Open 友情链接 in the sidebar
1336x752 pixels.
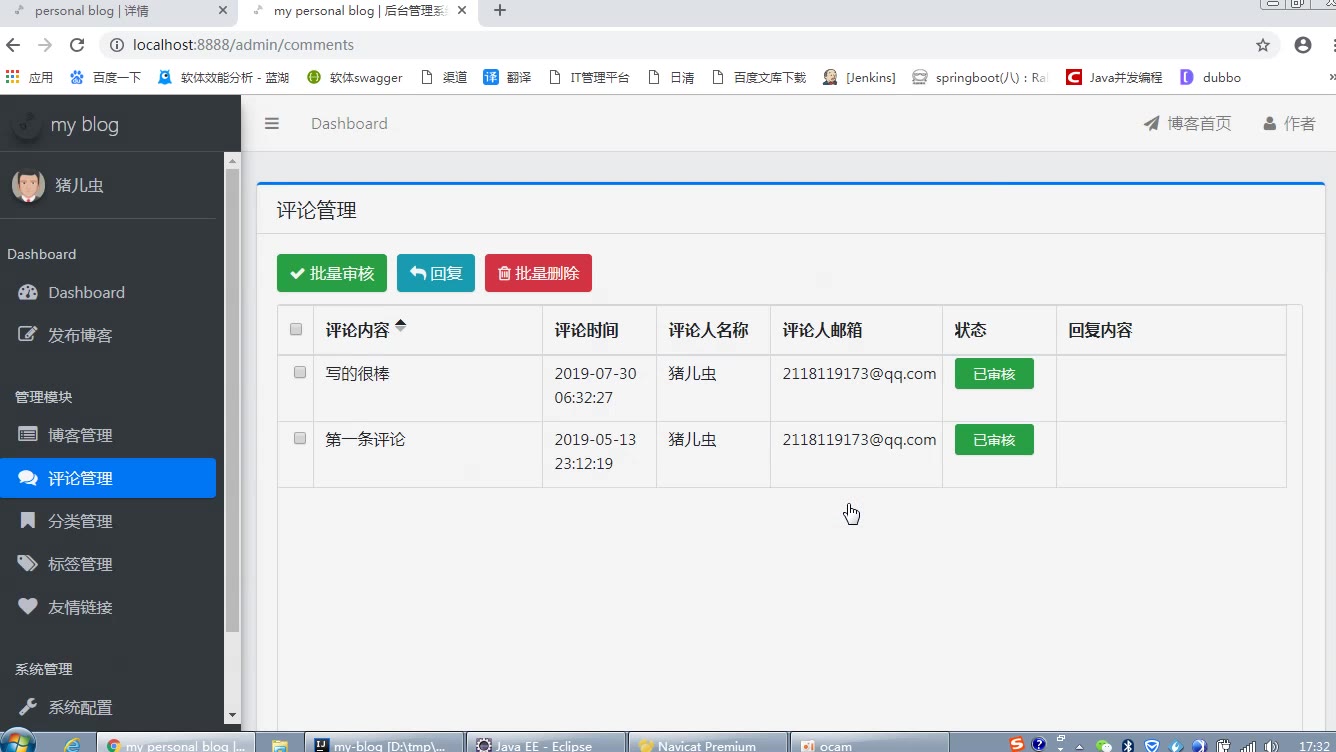108,607
